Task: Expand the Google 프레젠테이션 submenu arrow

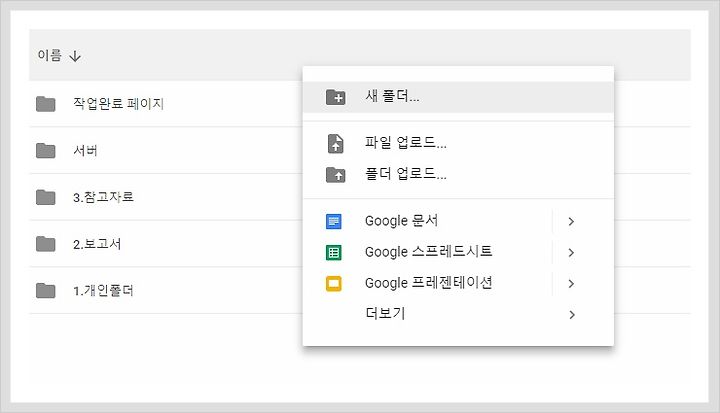Action: pyautogui.click(x=571, y=283)
